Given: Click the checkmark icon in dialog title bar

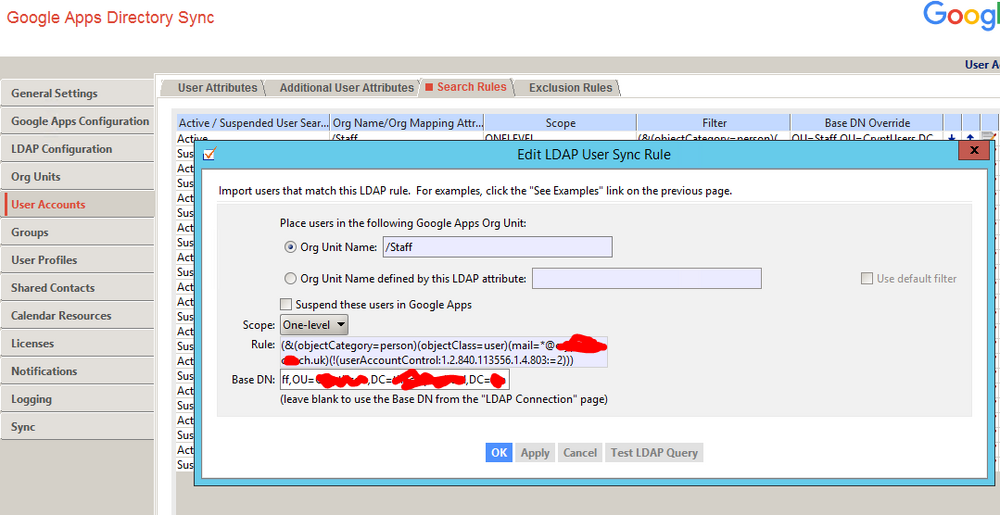Looking at the screenshot, I should click(209, 154).
